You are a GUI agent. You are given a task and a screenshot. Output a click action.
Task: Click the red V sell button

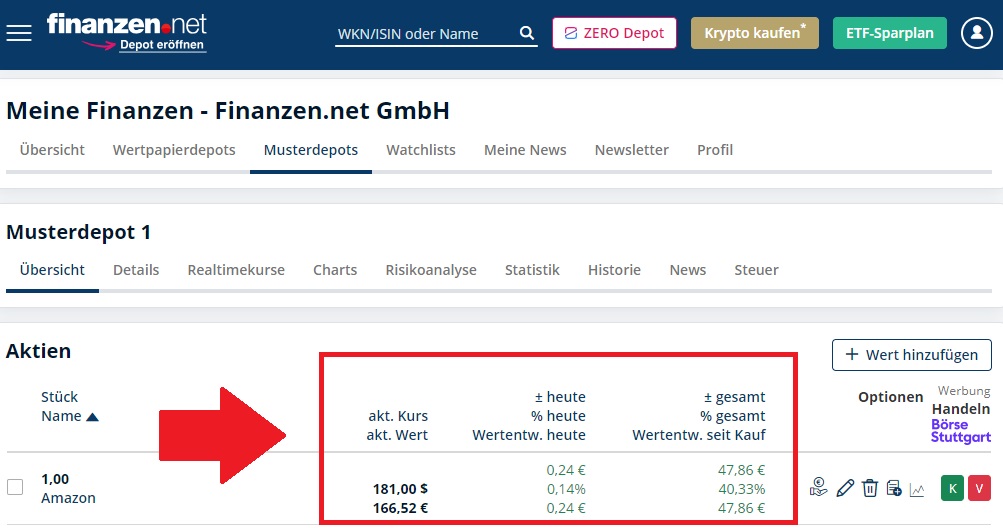click(x=979, y=488)
